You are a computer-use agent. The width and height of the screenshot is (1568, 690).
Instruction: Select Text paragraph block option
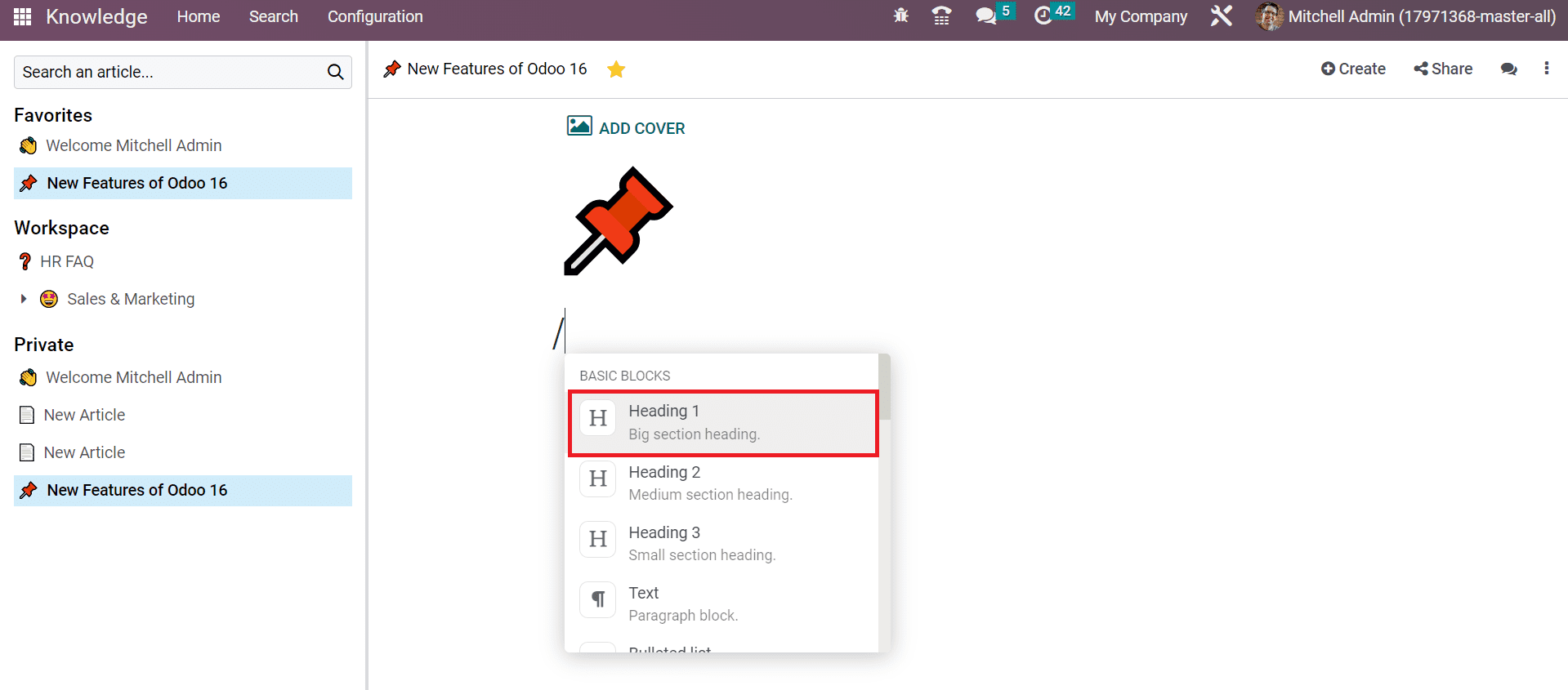tap(721, 604)
